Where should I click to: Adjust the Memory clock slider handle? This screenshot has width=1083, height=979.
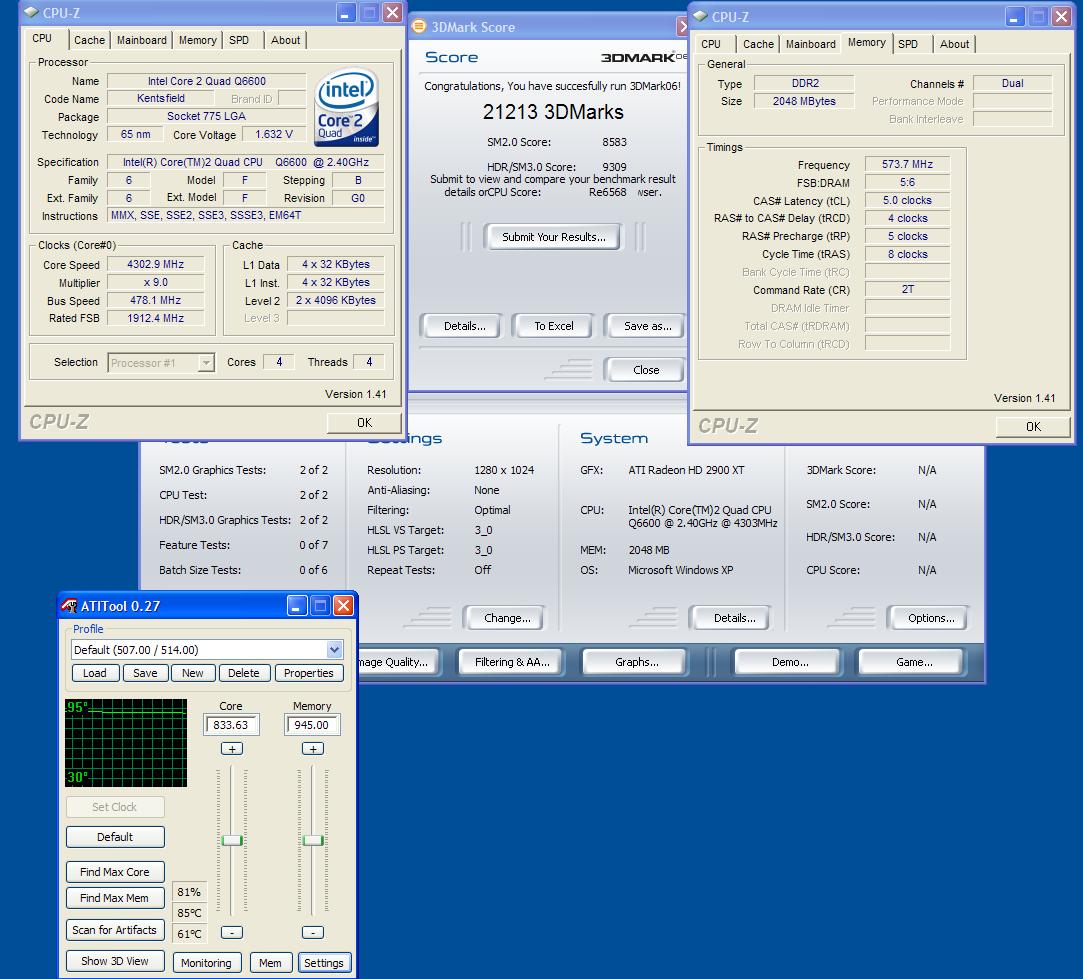[x=313, y=840]
